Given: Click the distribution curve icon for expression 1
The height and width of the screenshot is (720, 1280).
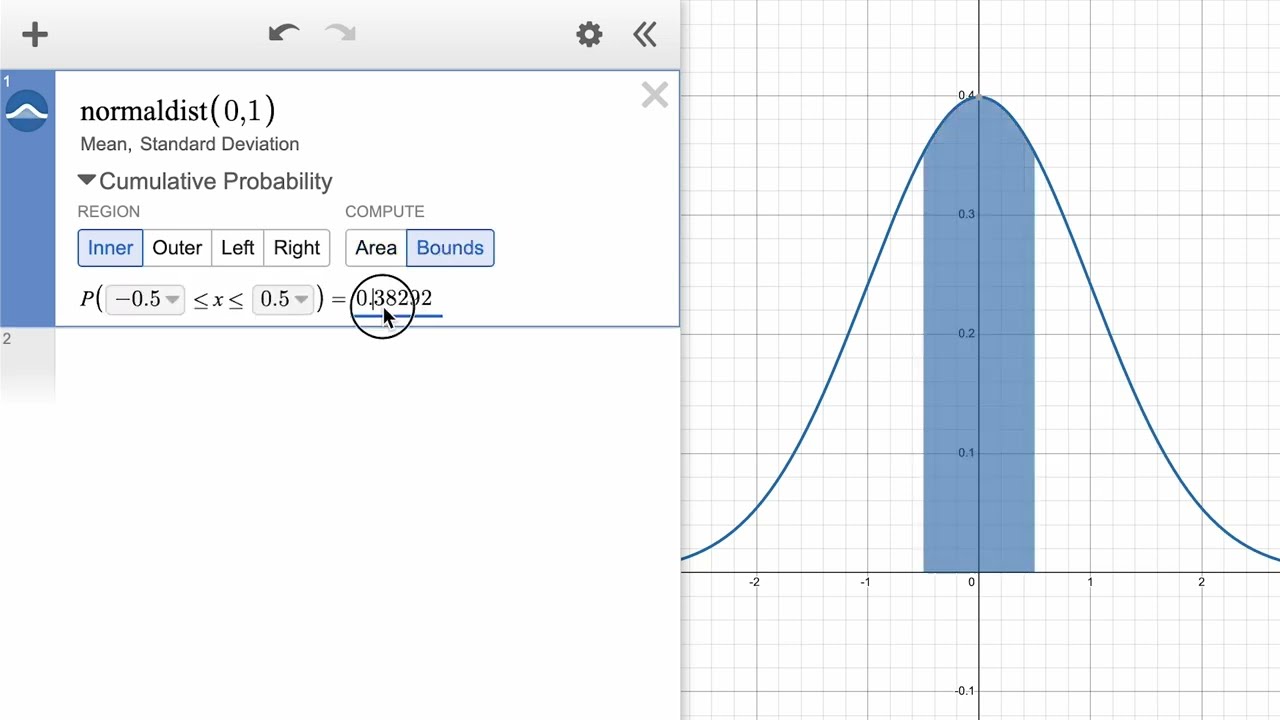Looking at the screenshot, I should tap(27, 111).
